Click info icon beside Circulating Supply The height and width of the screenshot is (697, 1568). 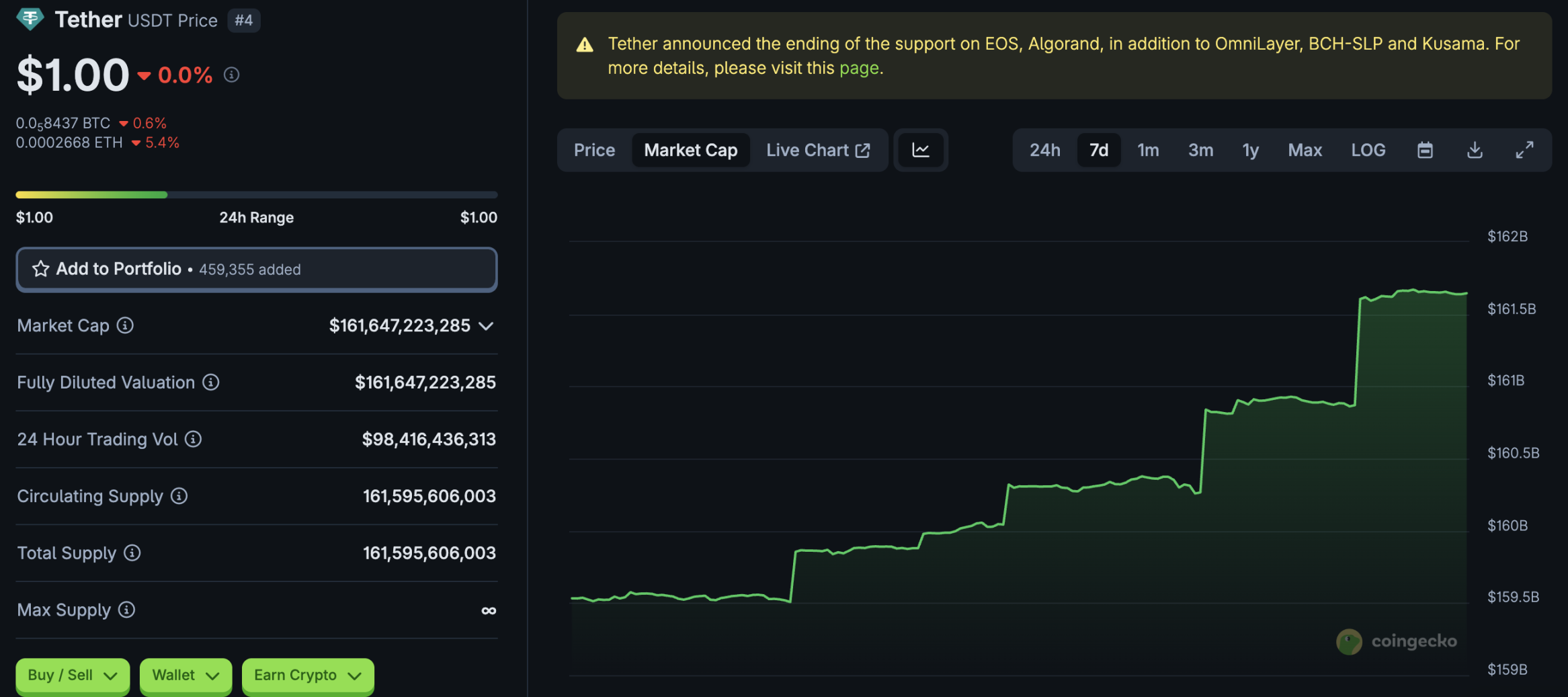(x=179, y=496)
